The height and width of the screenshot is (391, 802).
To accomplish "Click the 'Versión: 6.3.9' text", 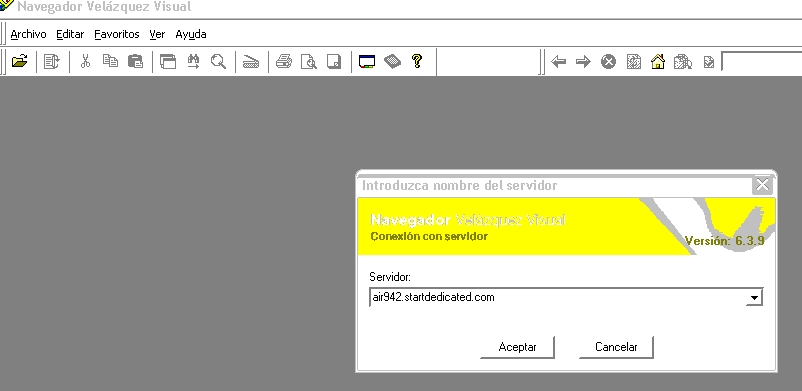I will [x=724, y=241].
